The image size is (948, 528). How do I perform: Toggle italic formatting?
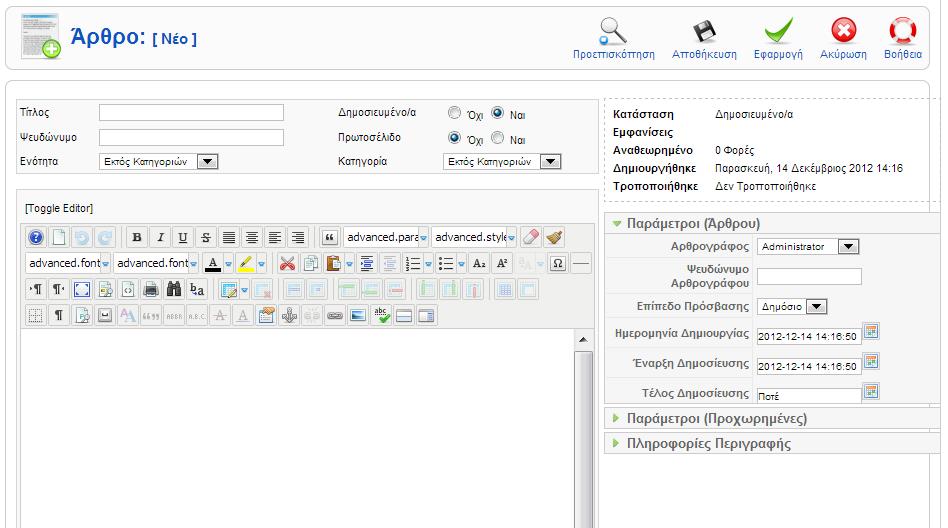tap(160, 237)
